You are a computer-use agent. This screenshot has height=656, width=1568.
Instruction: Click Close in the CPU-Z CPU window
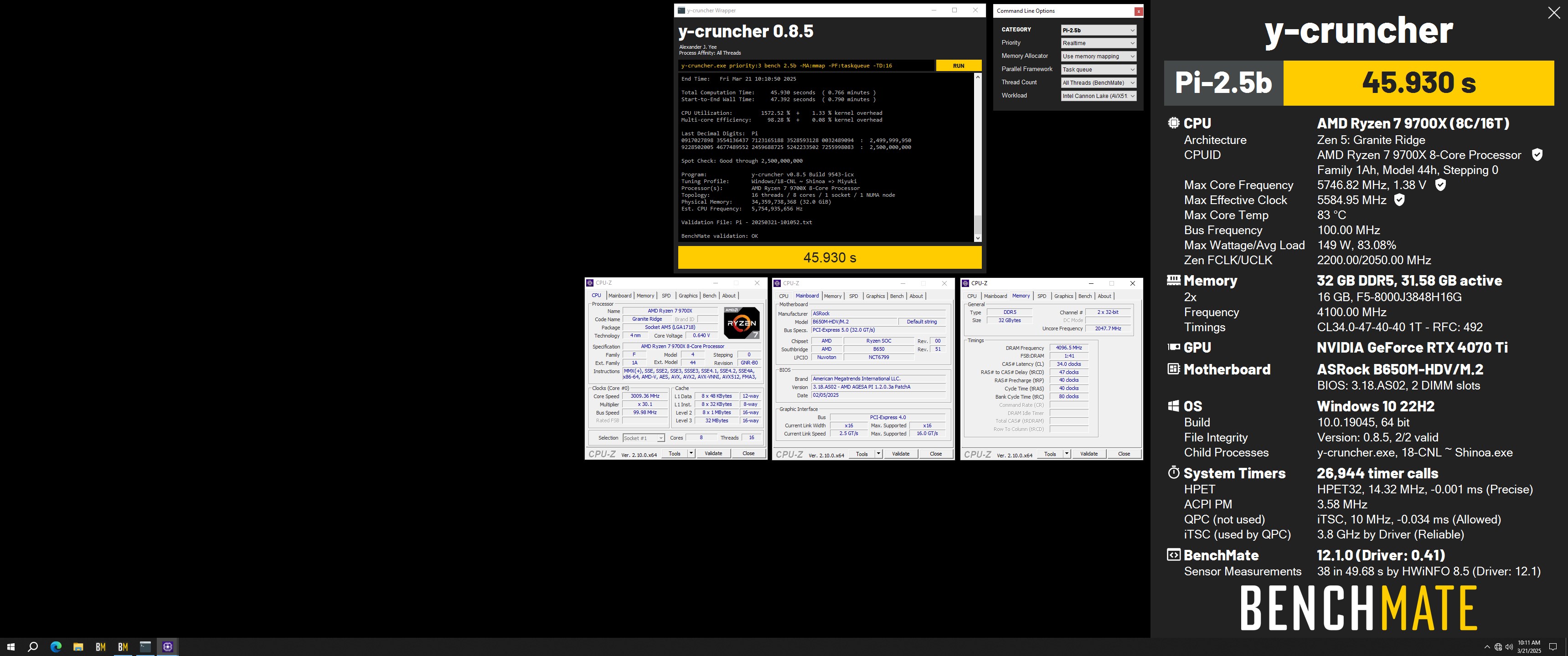748,453
